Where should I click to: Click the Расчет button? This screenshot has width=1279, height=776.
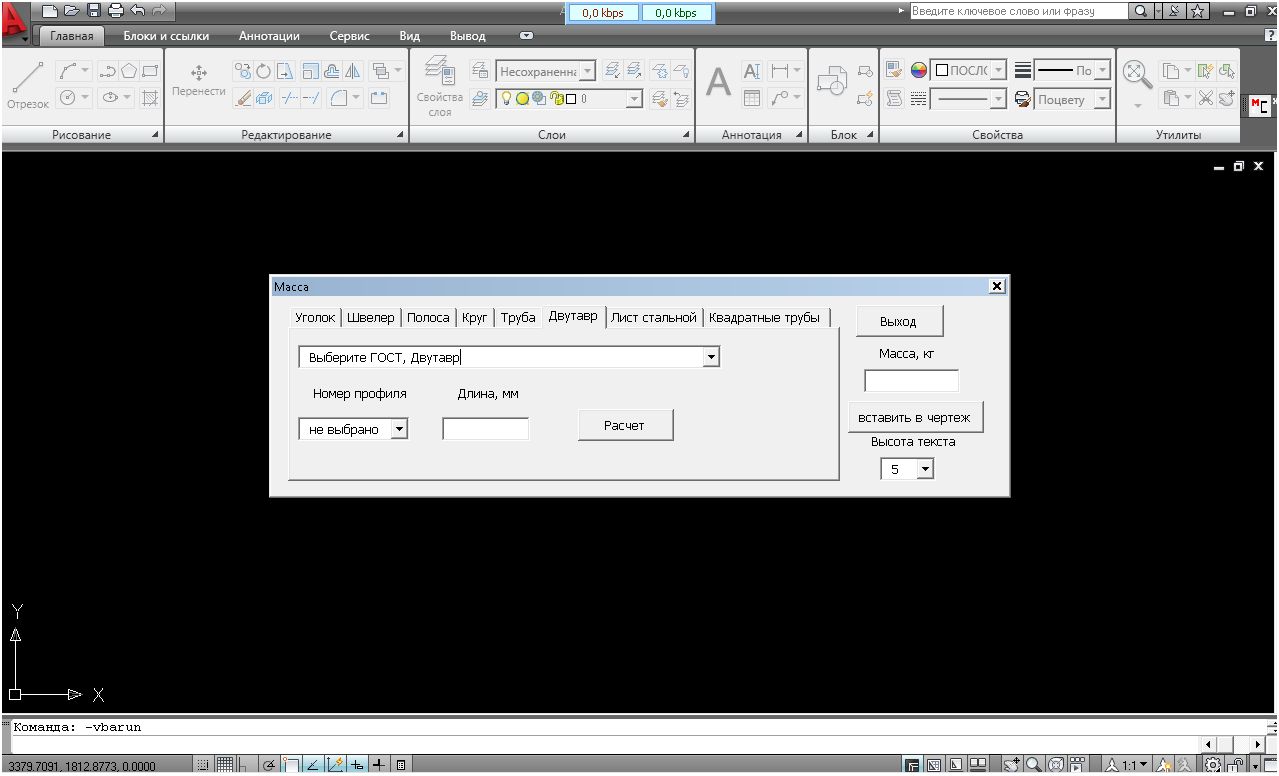tap(625, 425)
